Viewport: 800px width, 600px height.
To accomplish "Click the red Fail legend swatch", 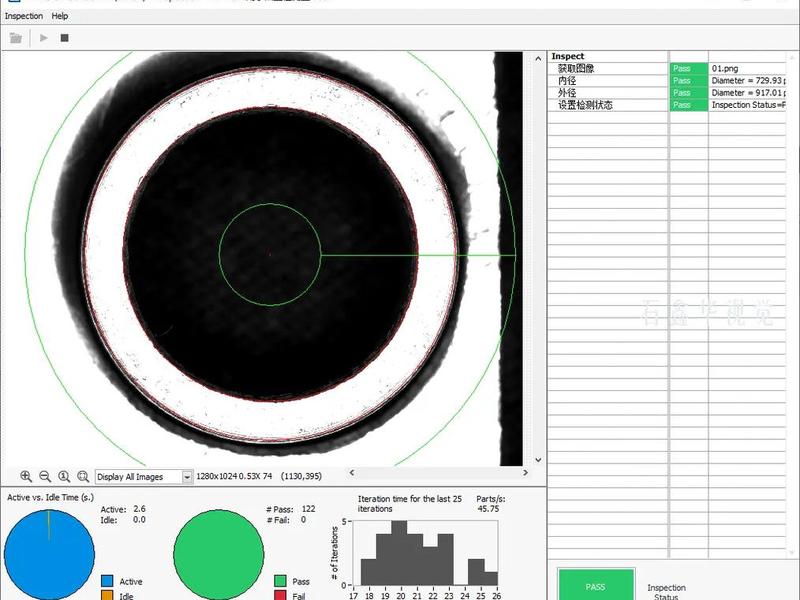I will pyautogui.click(x=280, y=595).
